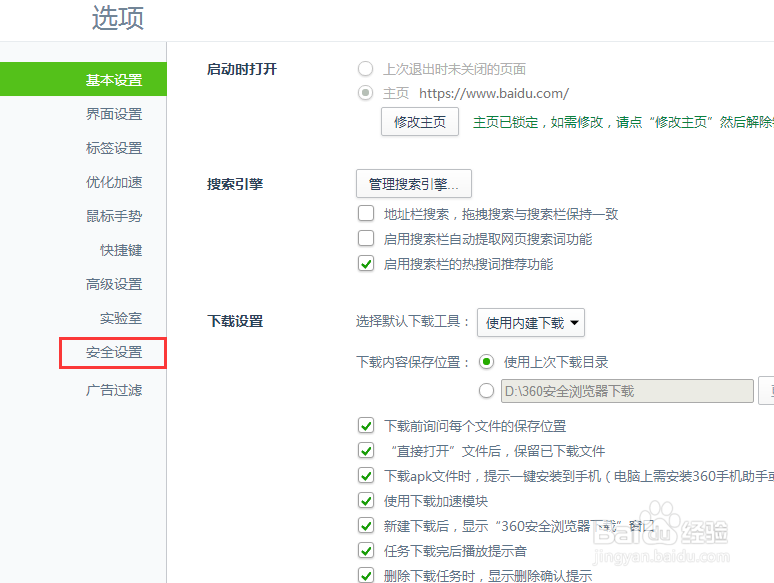Uncheck 使用下载加速模块
Viewport: 774px width, 583px height.
pos(366,501)
